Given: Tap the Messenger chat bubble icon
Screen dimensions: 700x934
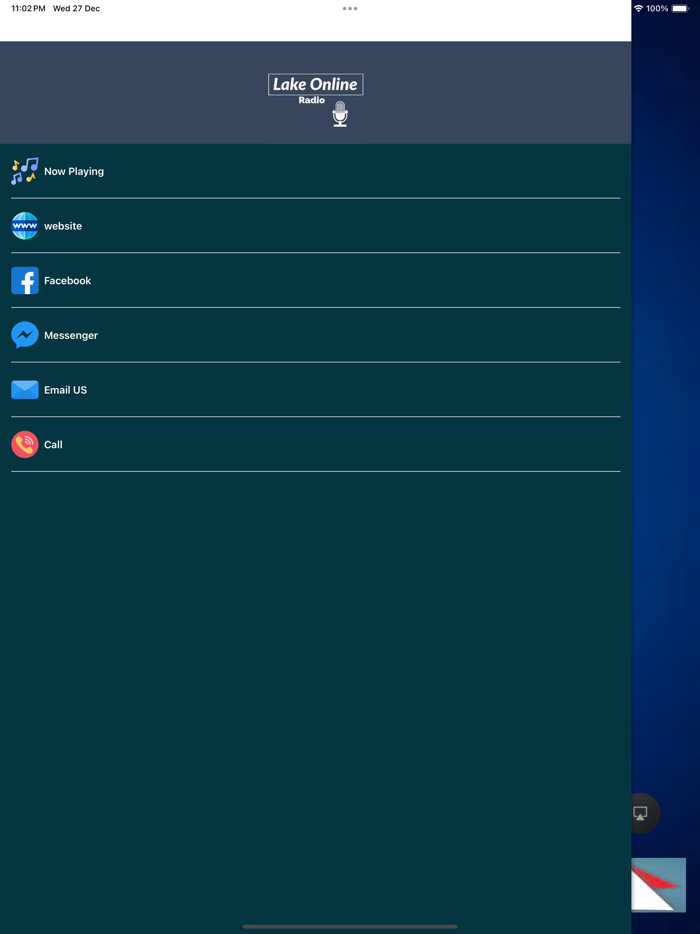Looking at the screenshot, I should coord(24,335).
